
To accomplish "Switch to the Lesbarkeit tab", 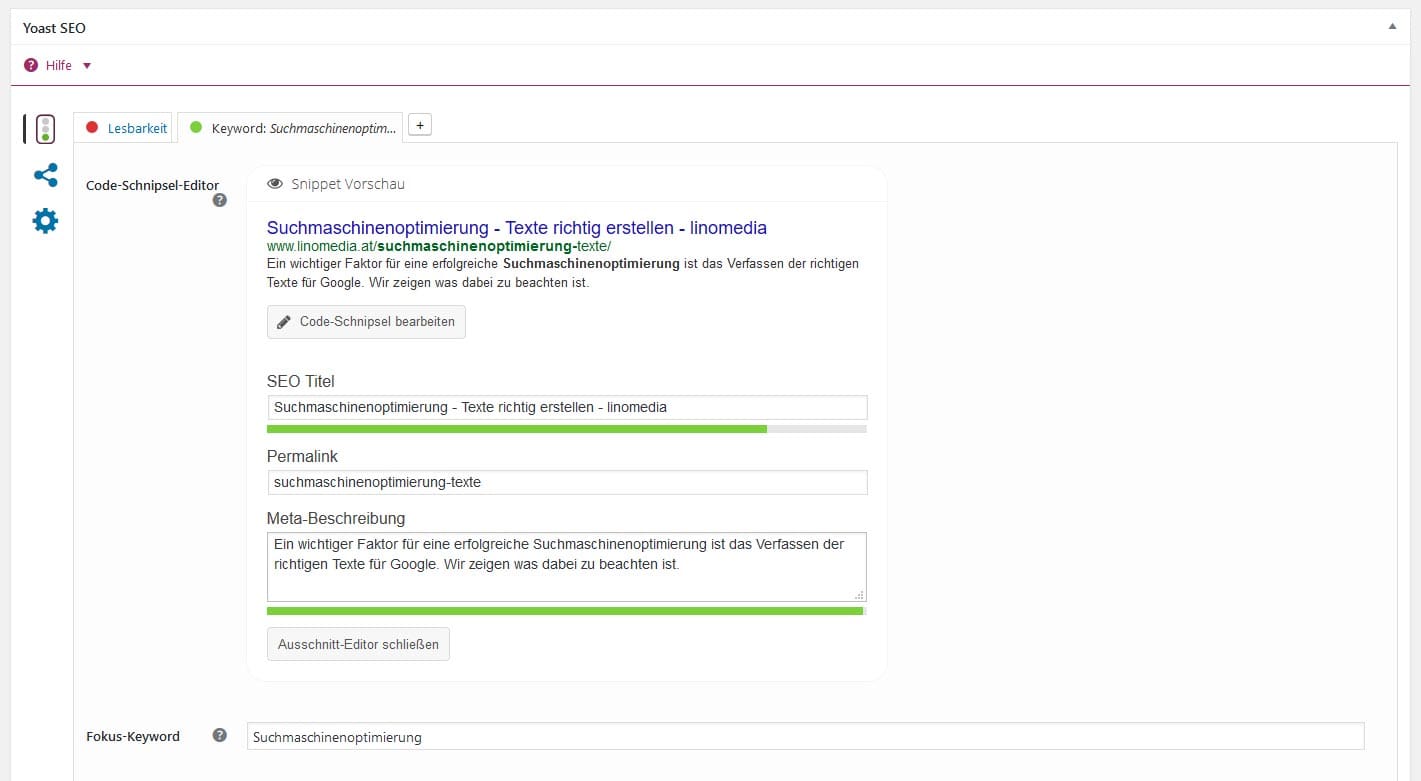I will (x=124, y=128).
